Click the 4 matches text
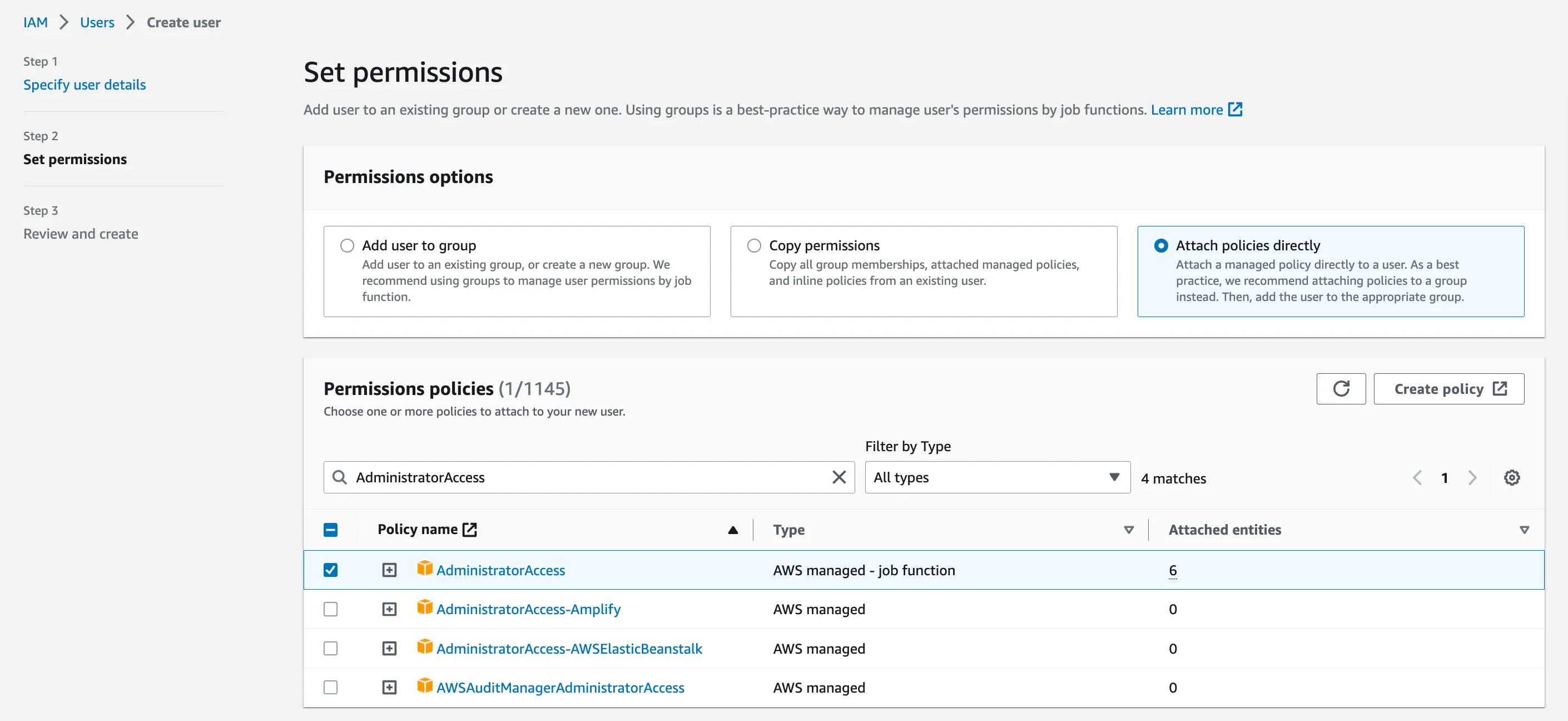The width and height of the screenshot is (1568, 721). (1173, 478)
